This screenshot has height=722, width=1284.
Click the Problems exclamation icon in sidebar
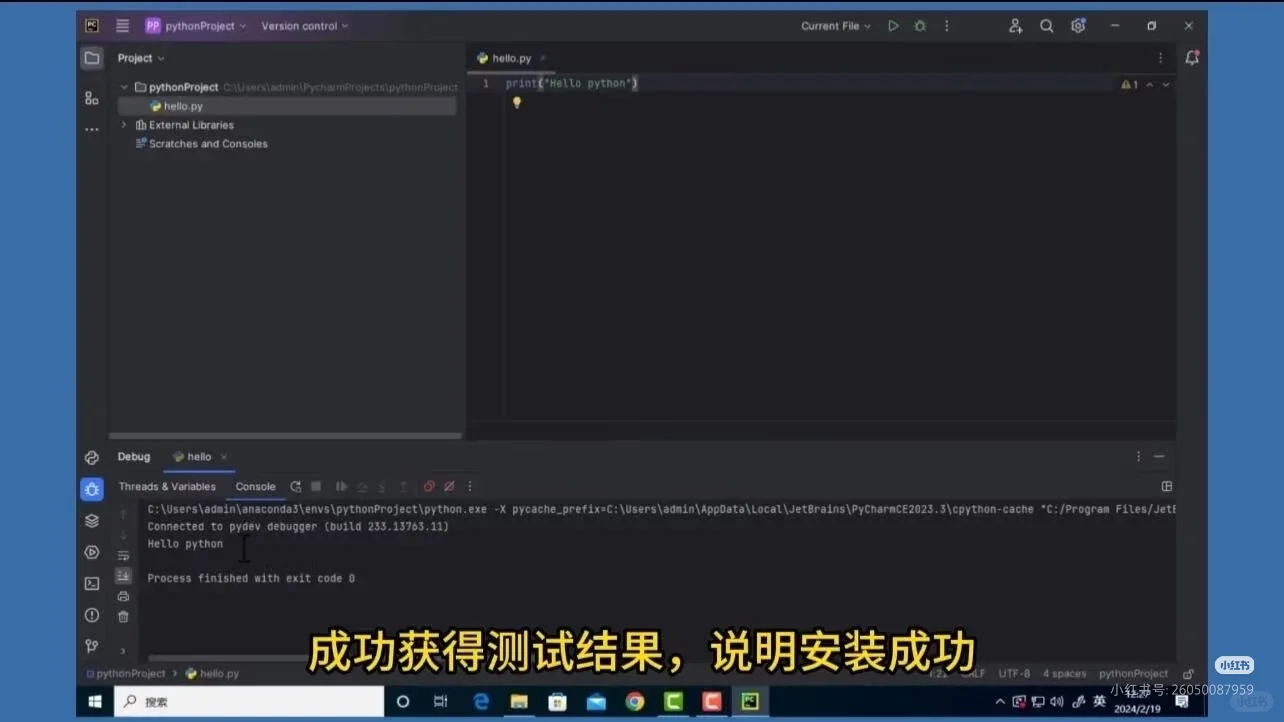[92, 615]
